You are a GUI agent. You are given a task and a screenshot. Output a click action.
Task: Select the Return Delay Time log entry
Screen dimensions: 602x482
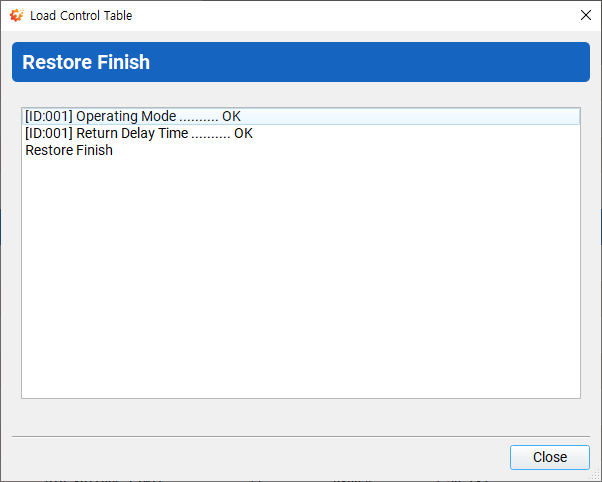point(301,133)
